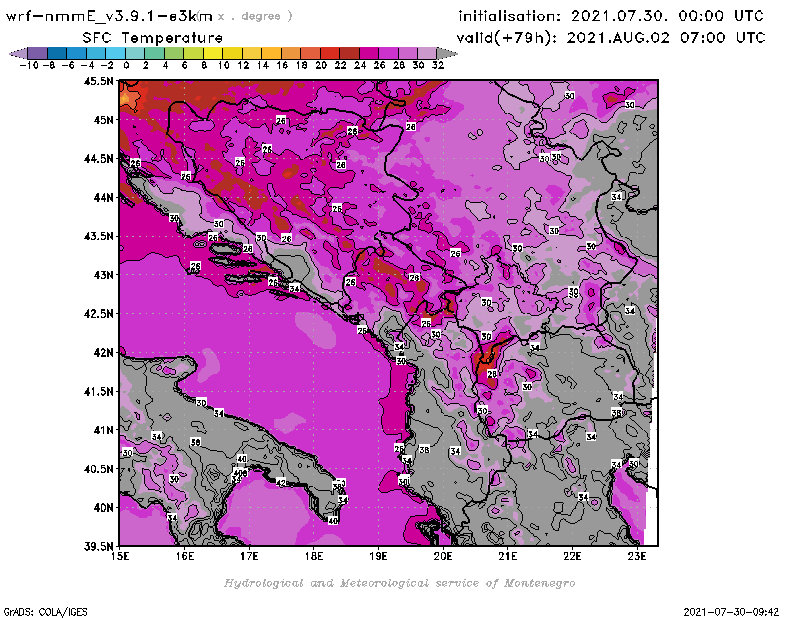Click the legend swatch between 4 and 6
Image resolution: width=800 pixels, height=618 pixels.
click(x=174, y=53)
